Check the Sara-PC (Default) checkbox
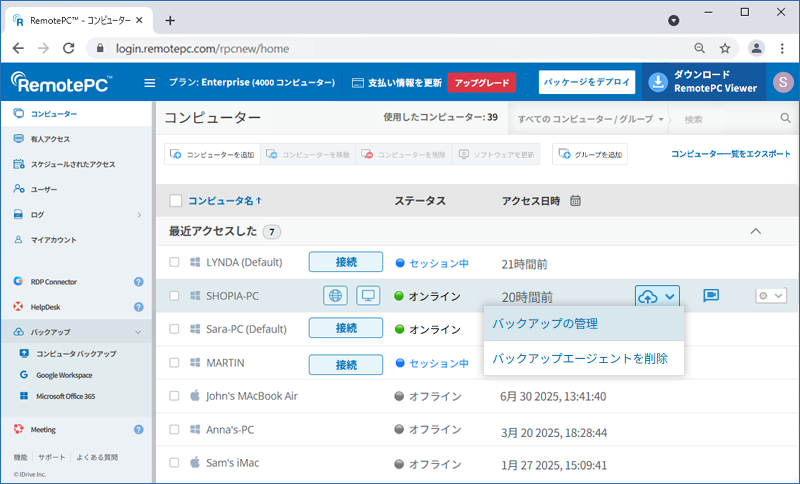Viewport: 800px width, 484px height. point(174,329)
